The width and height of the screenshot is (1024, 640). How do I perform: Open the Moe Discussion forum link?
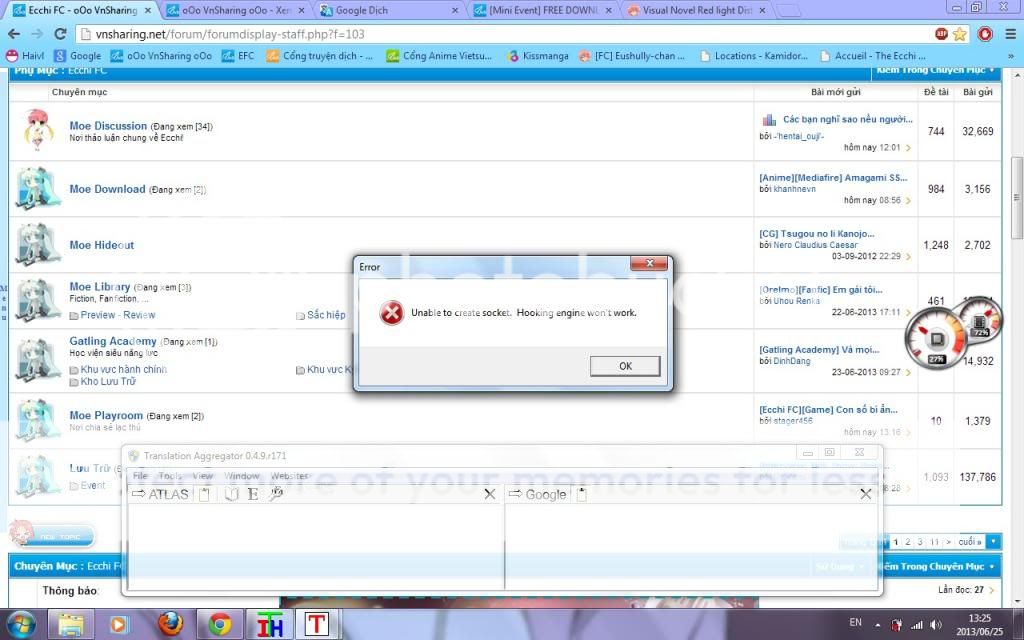[108, 126]
